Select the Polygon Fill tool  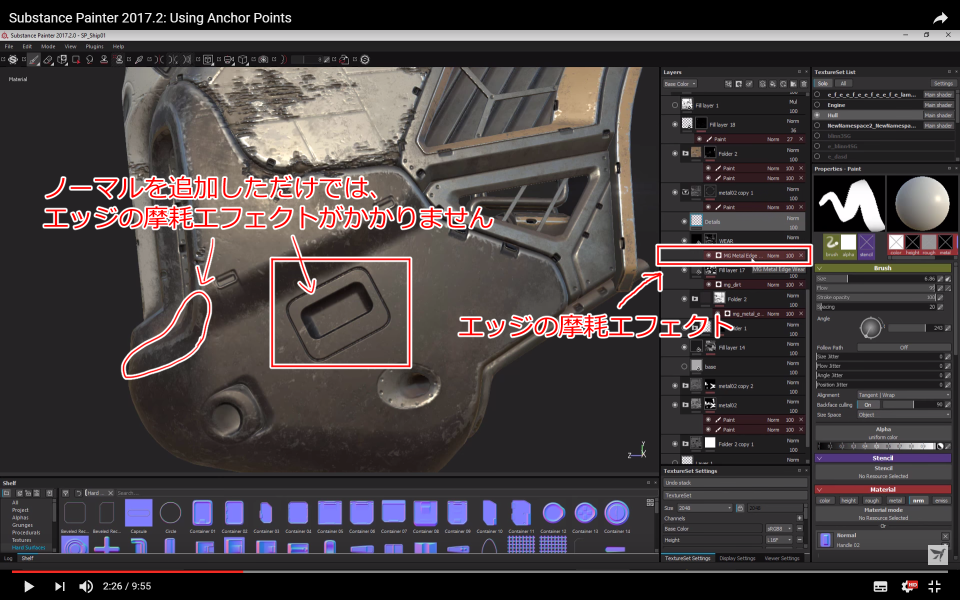click(76, 59)
